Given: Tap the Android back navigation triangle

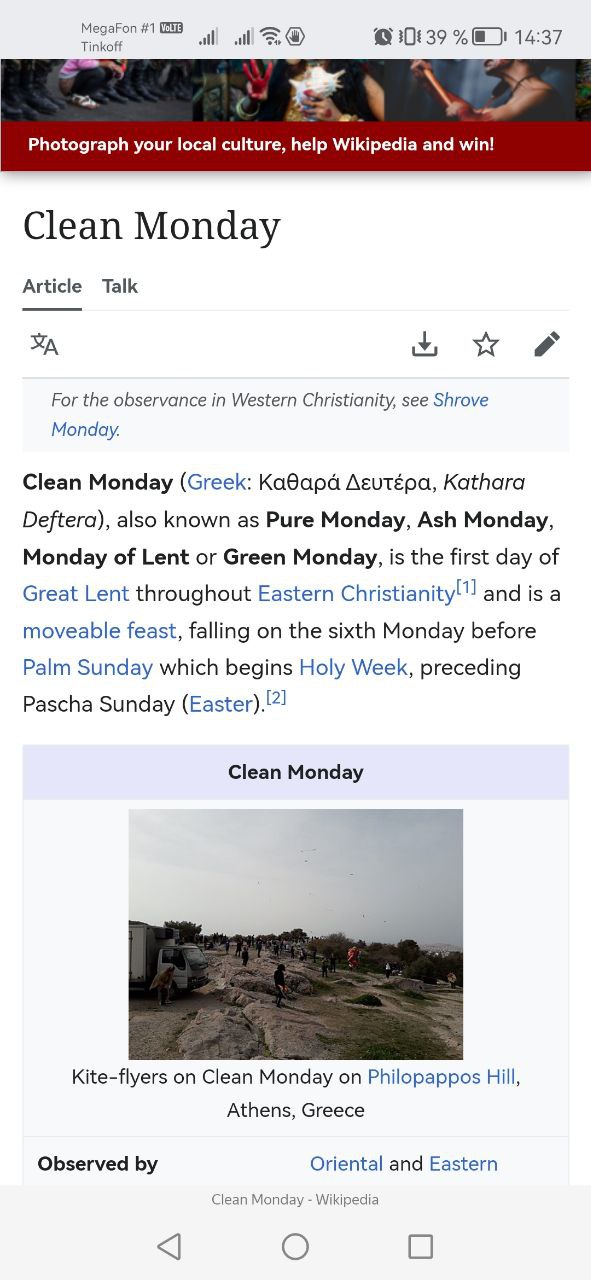Looking at the screenshot, I should (x=170, y=1246).
